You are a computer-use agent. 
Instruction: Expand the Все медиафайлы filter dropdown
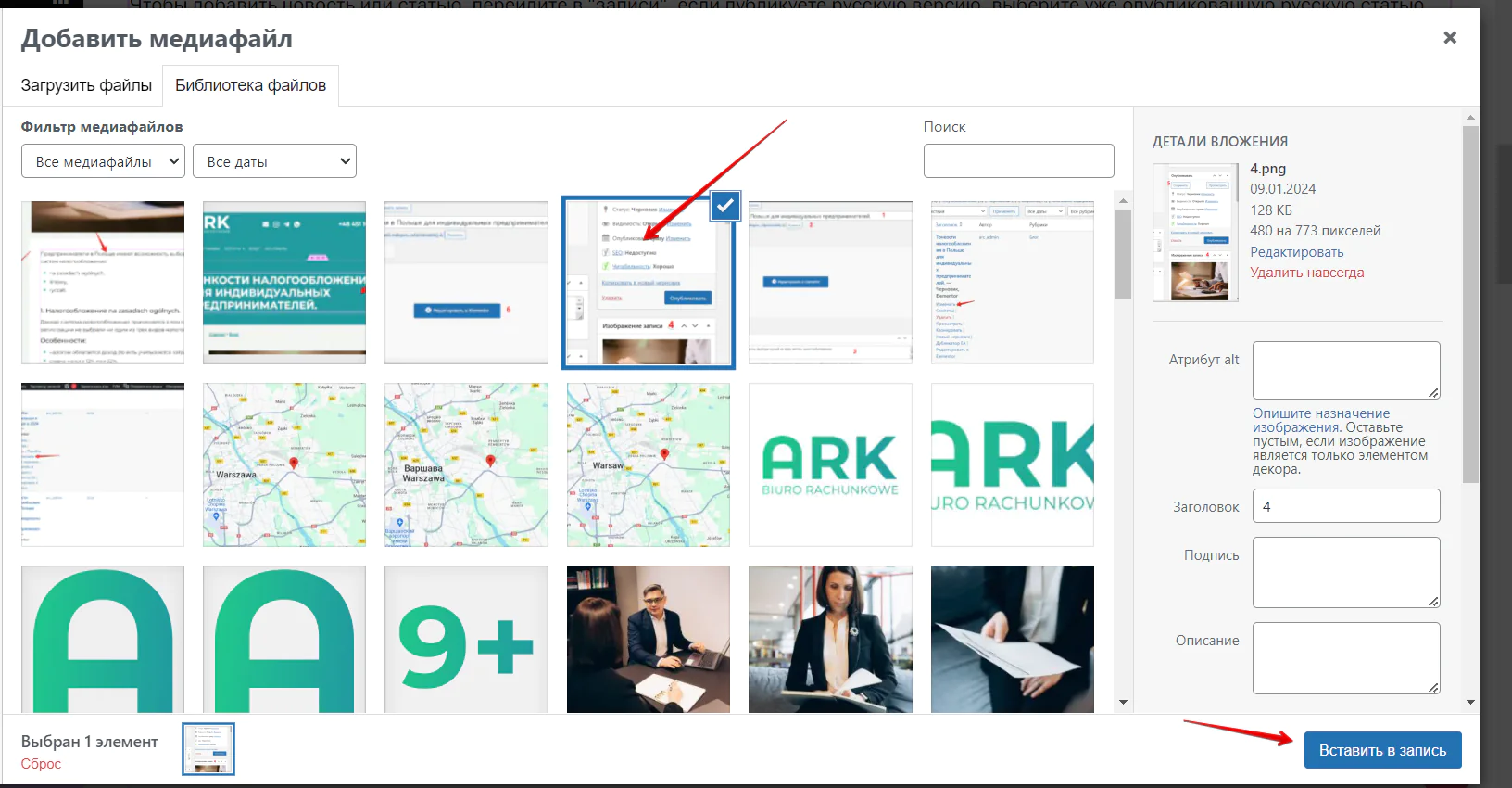[x=103, y=161]
